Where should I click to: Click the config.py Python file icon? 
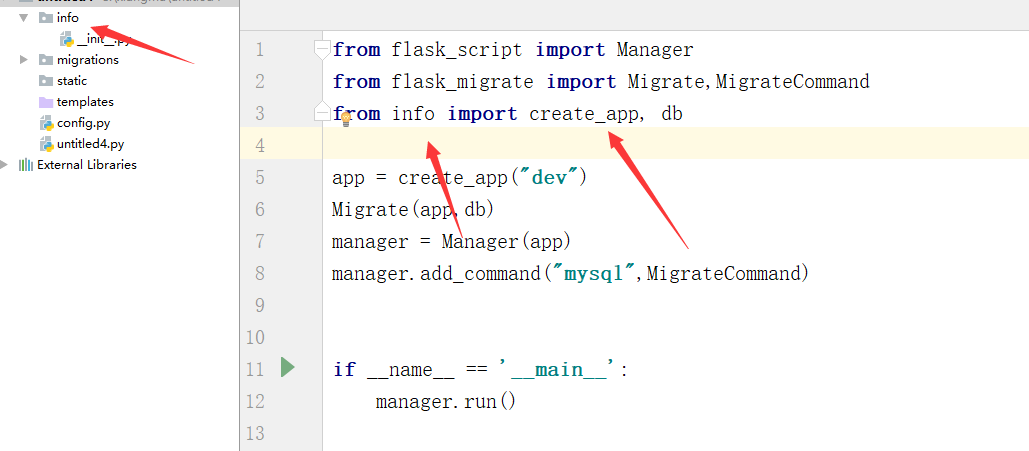[46, 123]
